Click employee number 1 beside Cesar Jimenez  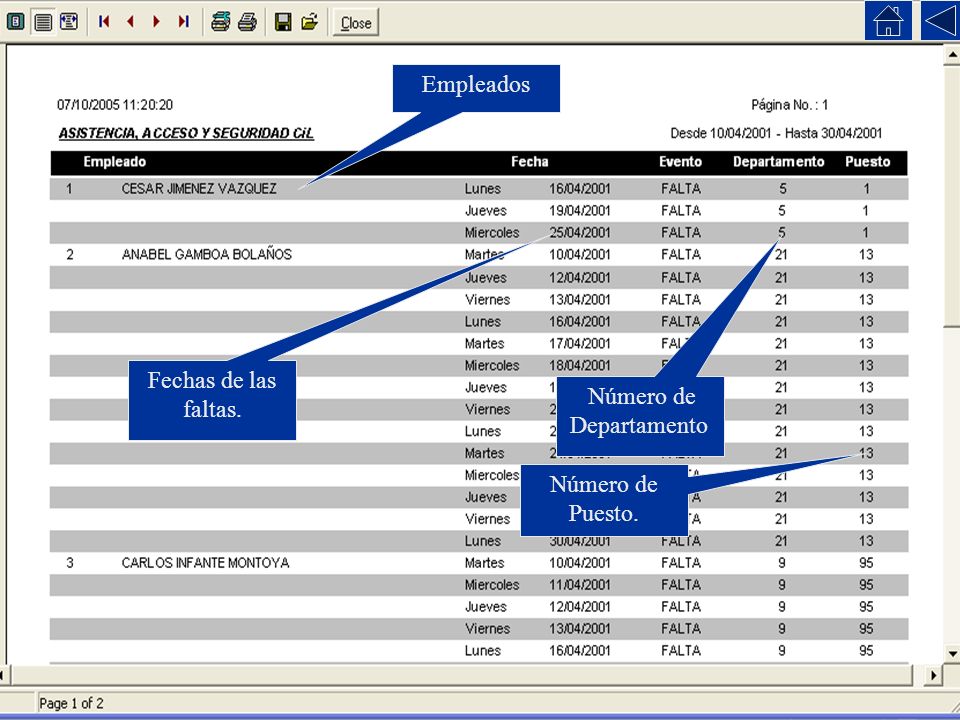pos(69,189)
